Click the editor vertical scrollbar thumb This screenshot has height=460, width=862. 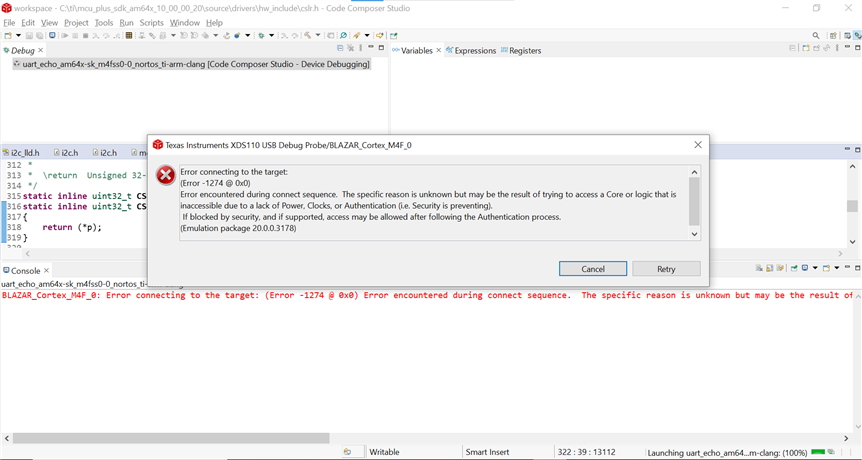click(852, 206)
